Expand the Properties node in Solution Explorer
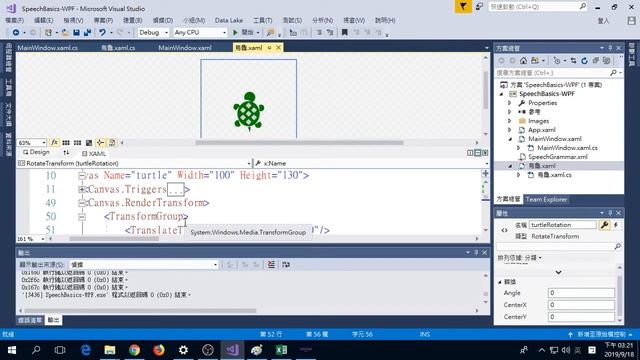Screen dimensions: 640x360 coord(509,103)
